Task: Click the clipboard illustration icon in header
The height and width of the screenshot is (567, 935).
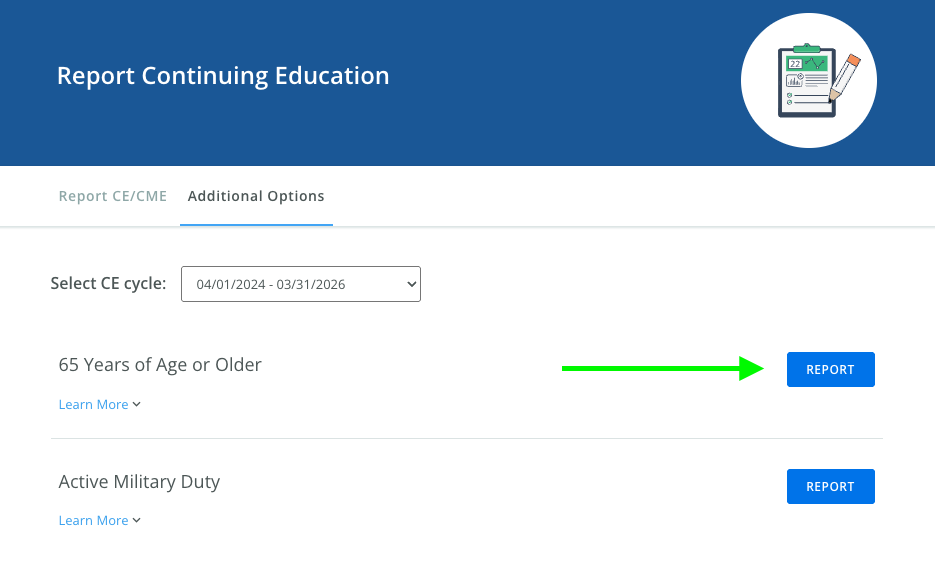Action: tap(808, 81)
